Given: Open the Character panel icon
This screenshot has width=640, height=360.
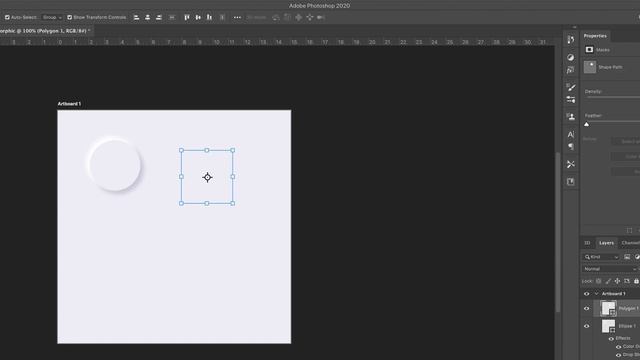Looking at the screenshot, I should pyautogui.click(x=571, y=134).
